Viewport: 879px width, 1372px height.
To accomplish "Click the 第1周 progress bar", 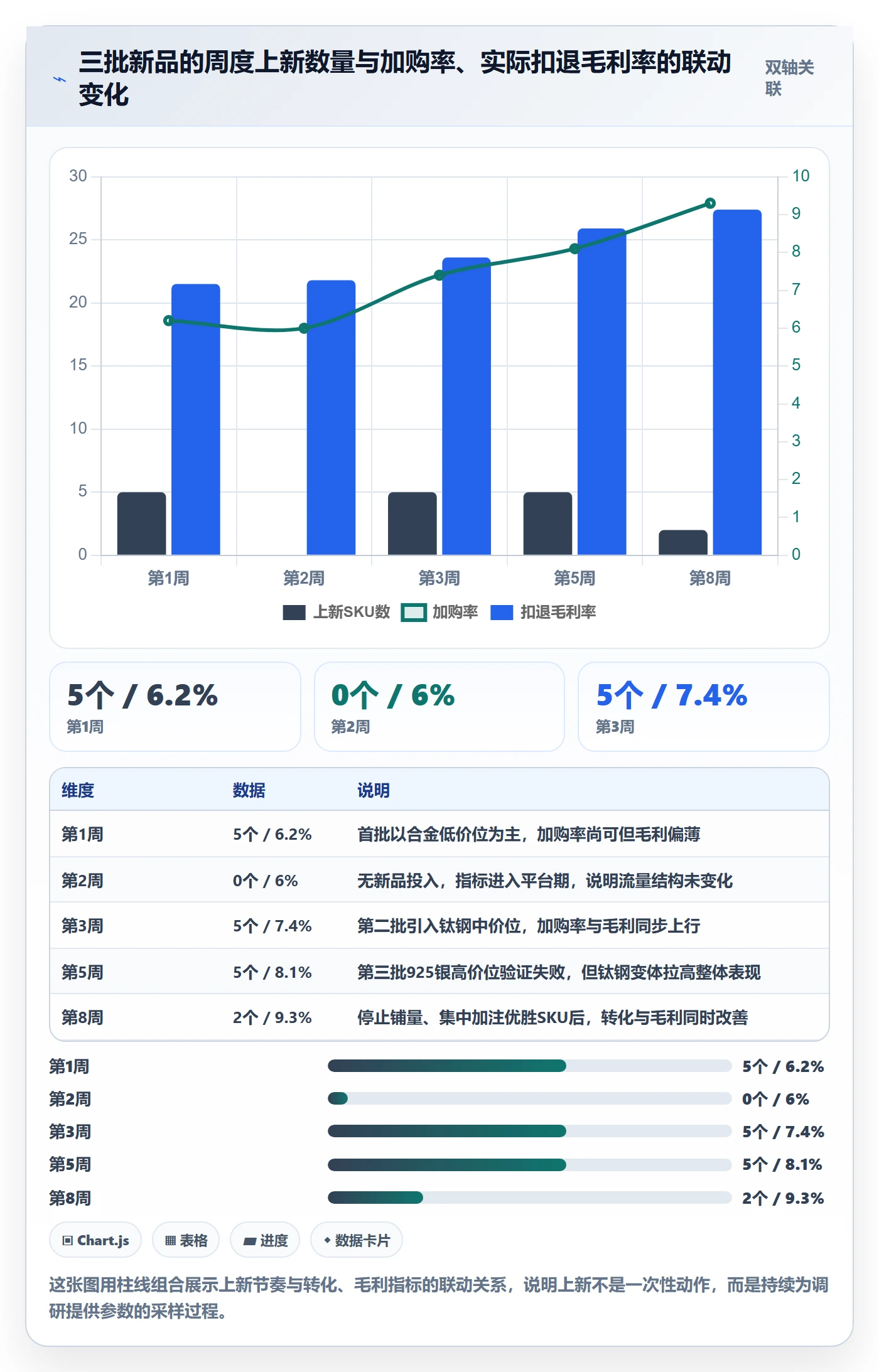I will (529, 1066).
